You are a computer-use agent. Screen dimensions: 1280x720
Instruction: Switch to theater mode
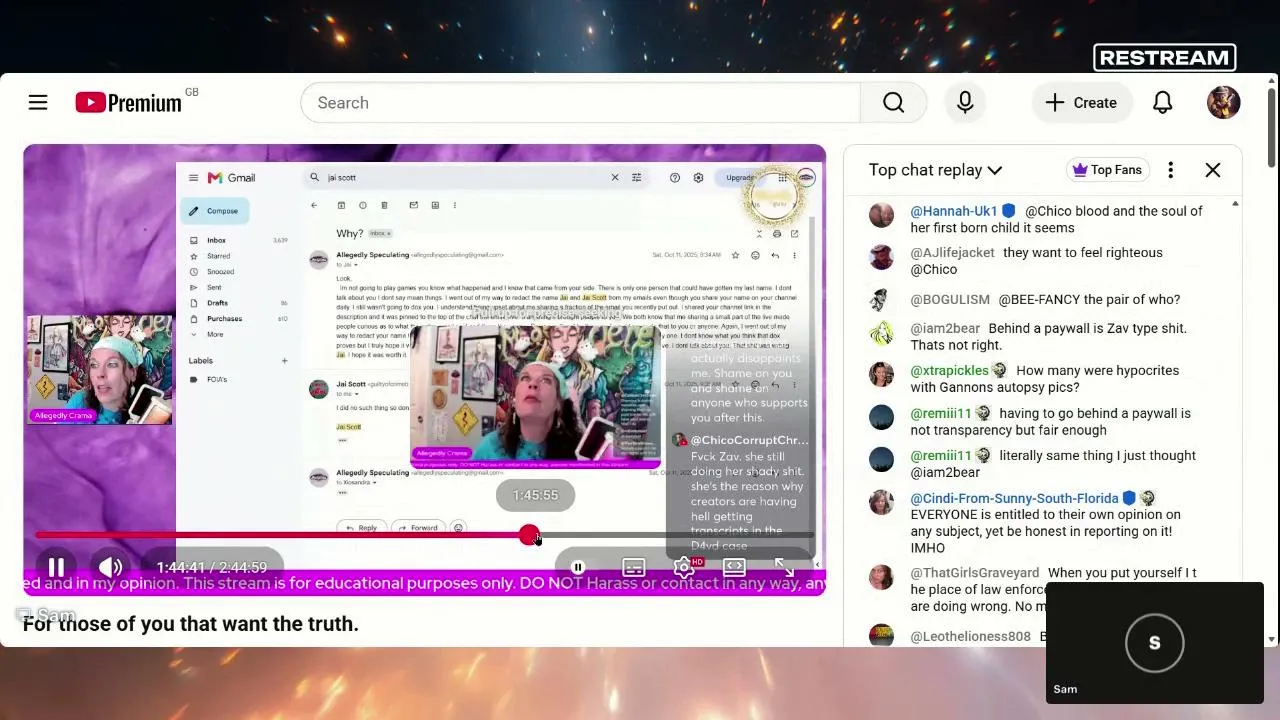pos(734,567)
